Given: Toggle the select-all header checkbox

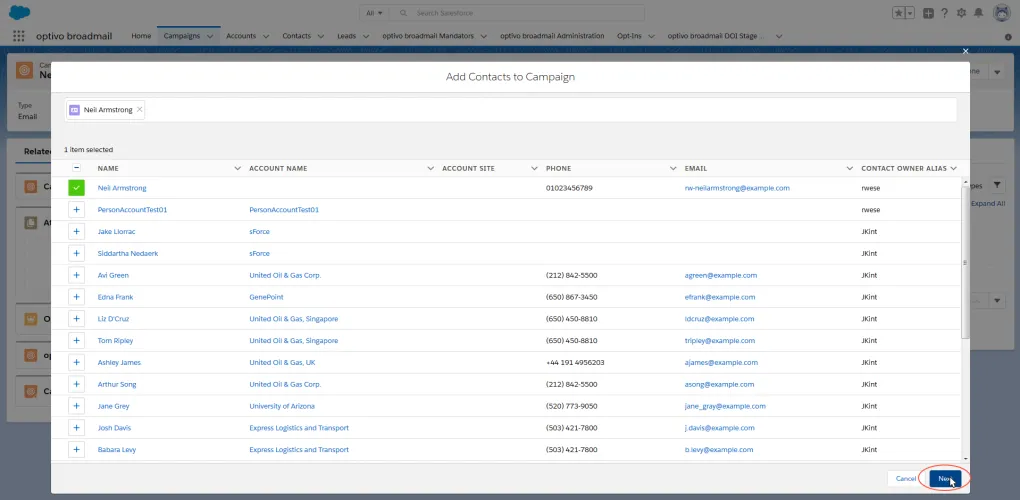Looking at the screenshot, I should (x=76, y=168).
